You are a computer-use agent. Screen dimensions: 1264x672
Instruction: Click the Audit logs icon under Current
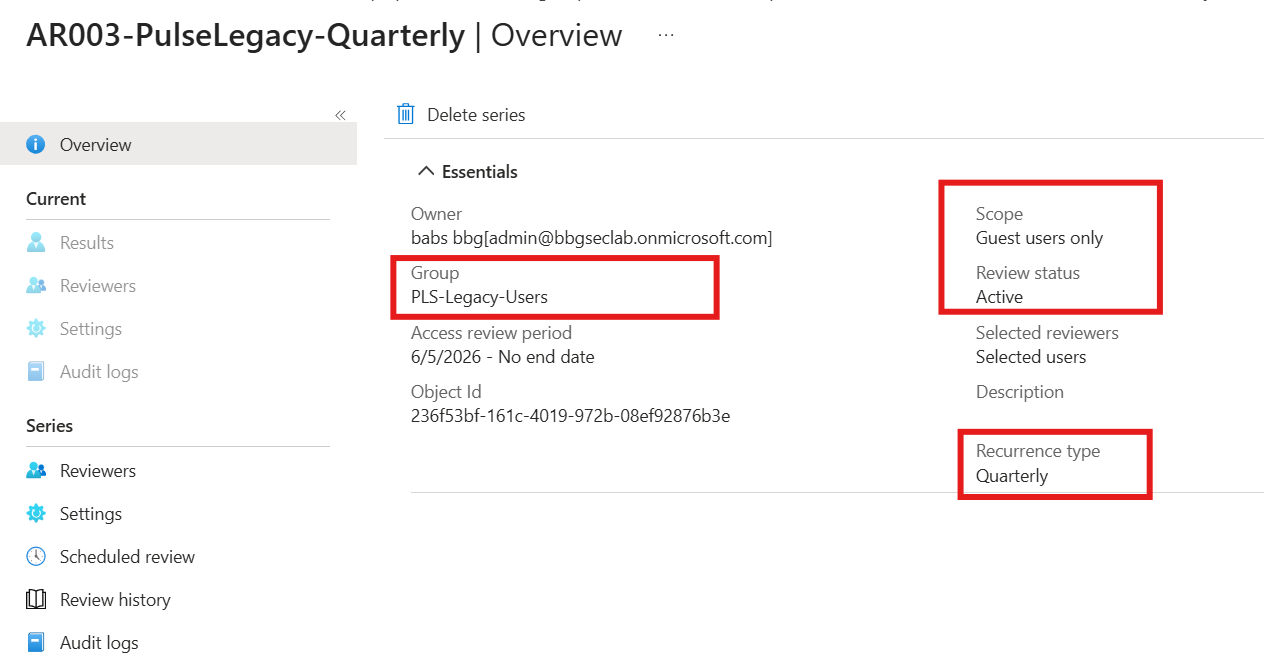tap(36, 372)
